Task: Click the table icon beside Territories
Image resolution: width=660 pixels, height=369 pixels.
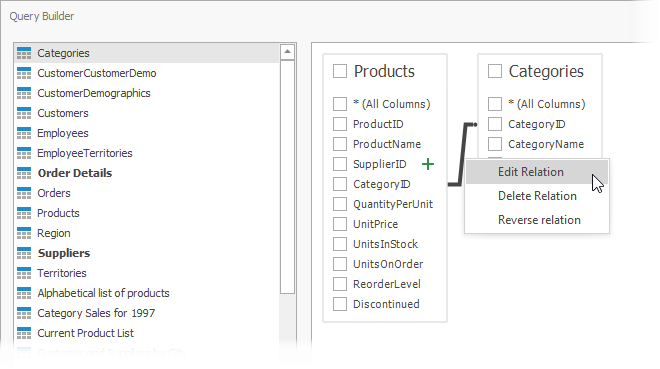Action: [x=24, y=273]
